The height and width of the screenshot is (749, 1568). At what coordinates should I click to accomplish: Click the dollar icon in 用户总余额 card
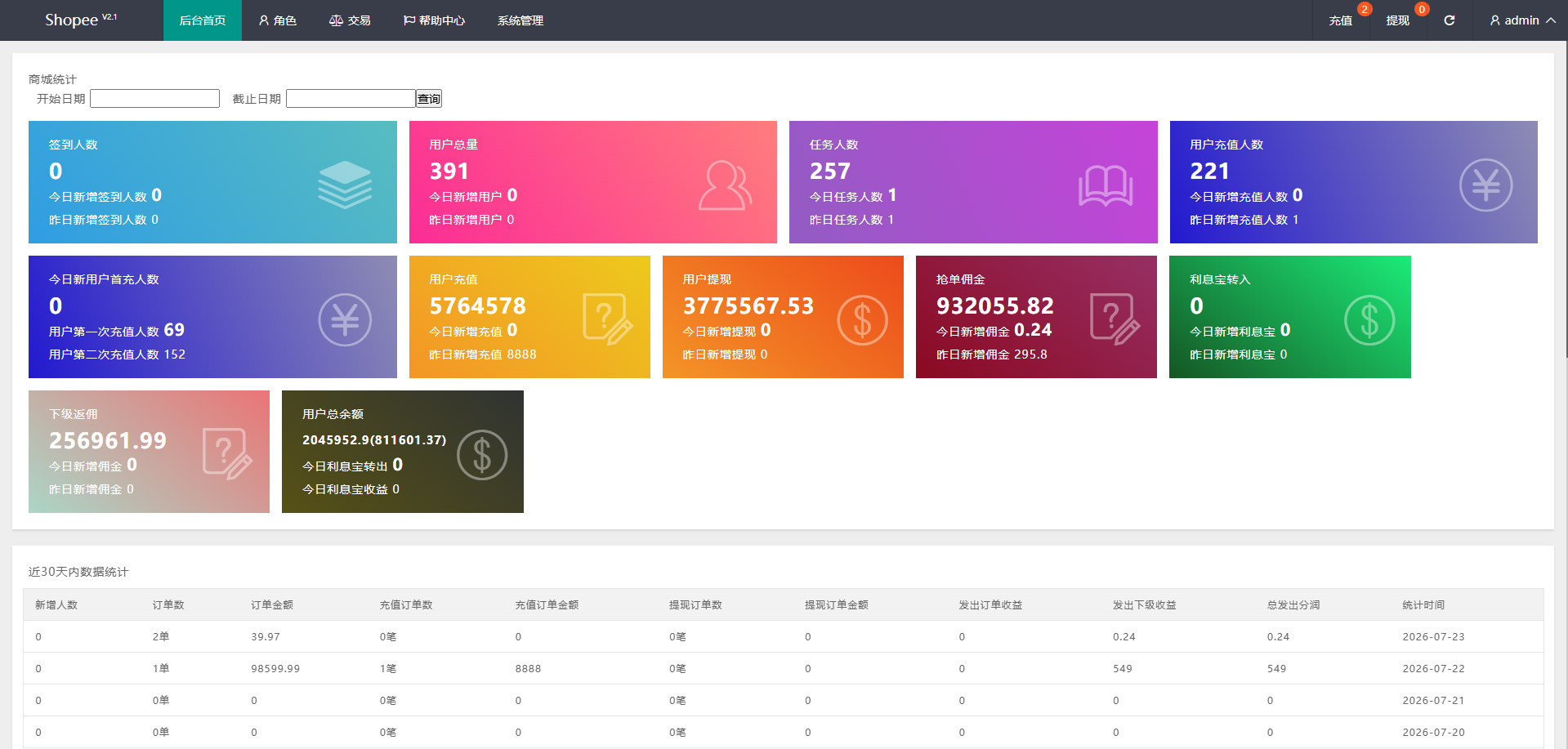(x=482, y=455)
